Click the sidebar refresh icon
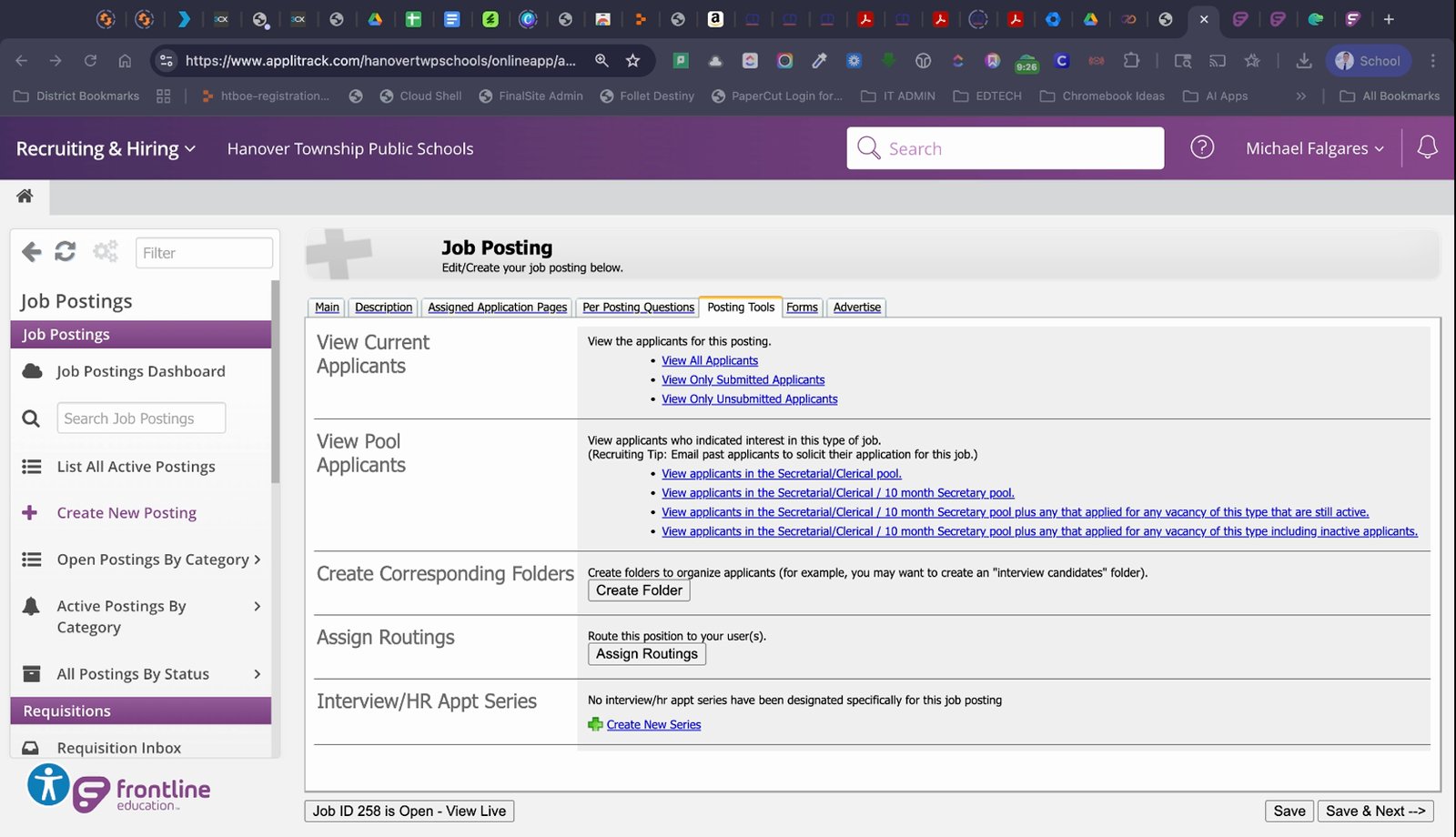The image size is (1456, 837). [66, 252]
